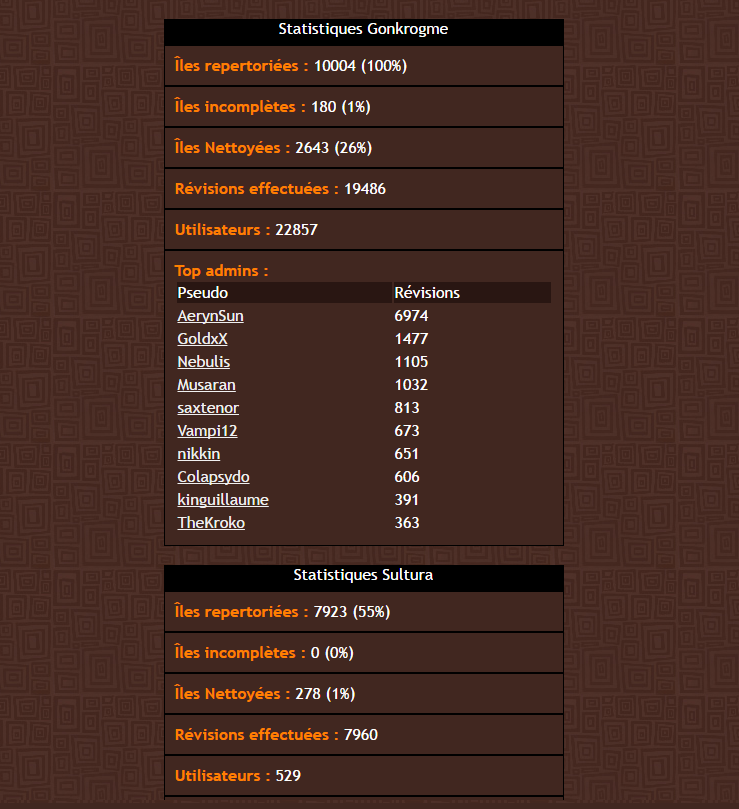Click AerynSun's revision count 6974

(x=411, y=316)
